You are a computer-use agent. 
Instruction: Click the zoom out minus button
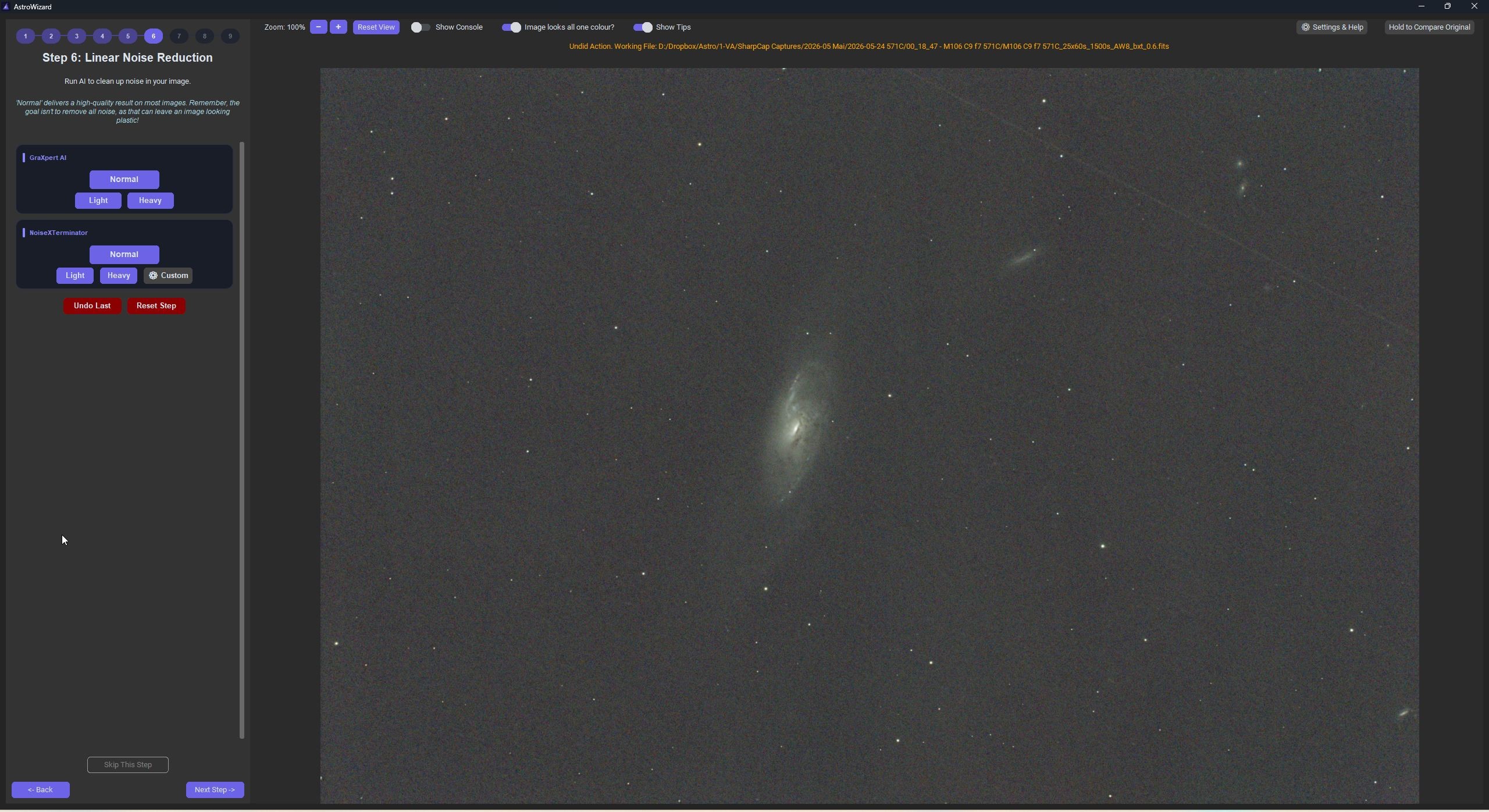click(x=318, y=27)
